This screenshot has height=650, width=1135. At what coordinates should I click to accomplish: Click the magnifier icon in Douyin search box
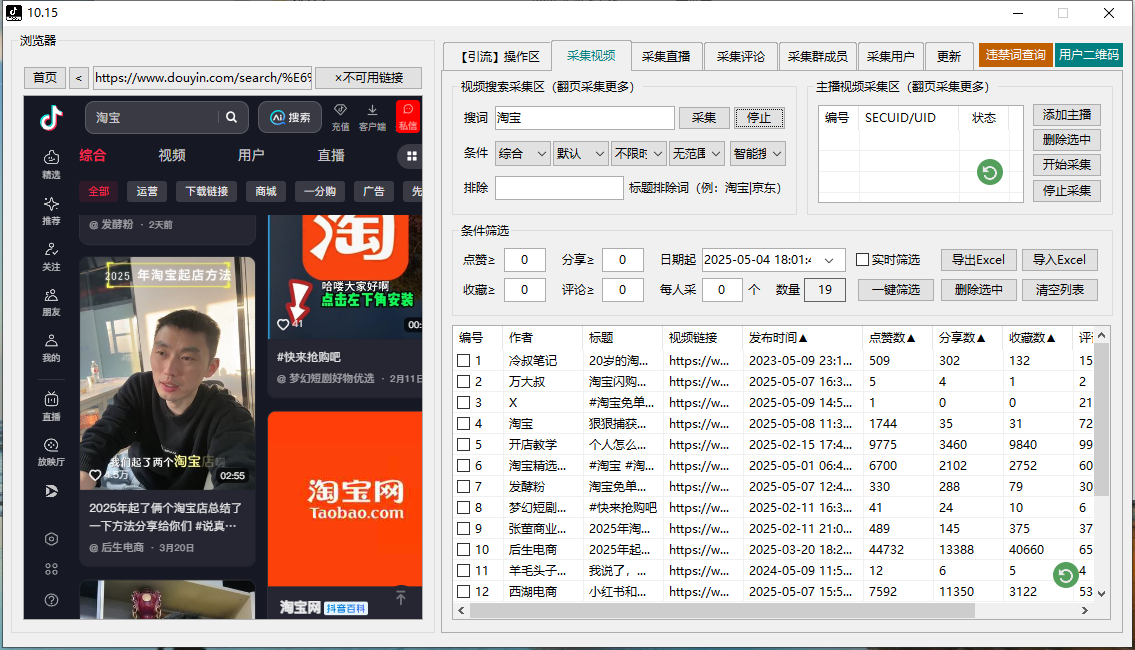(232, 118)
